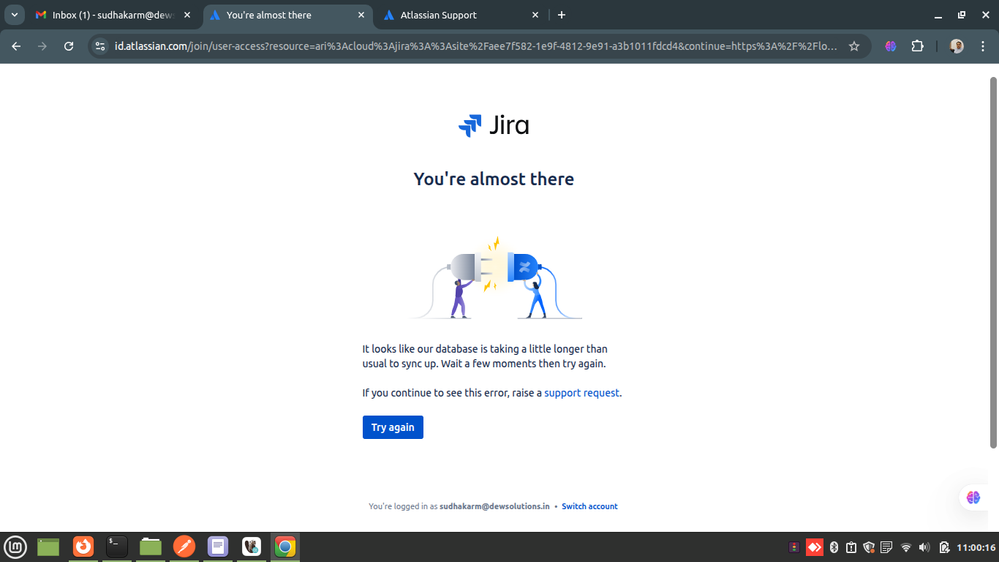Click the page vertical scrollbar
999x562 pixels.
[993, 263]
